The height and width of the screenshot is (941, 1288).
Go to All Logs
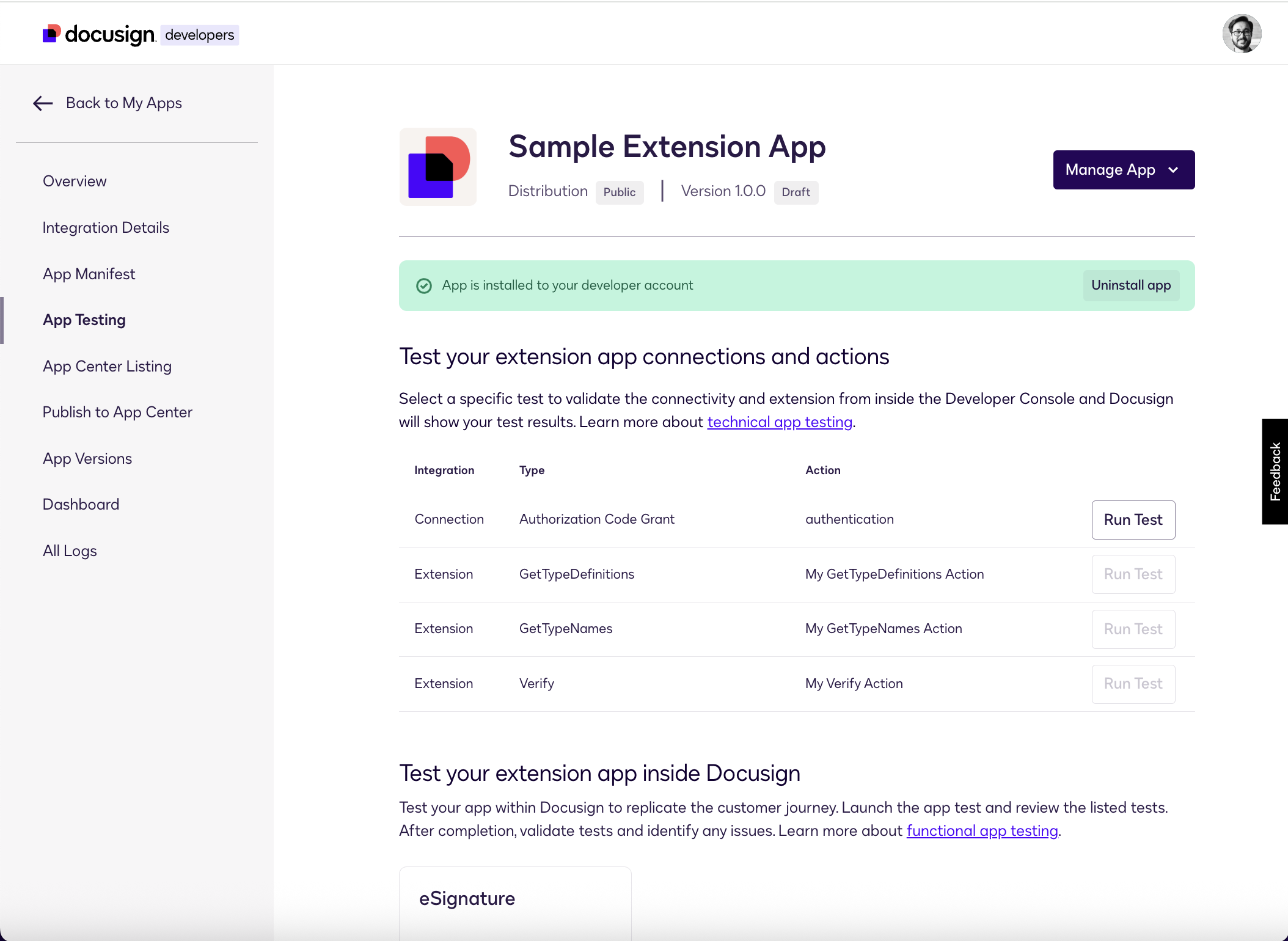[69, 550]
